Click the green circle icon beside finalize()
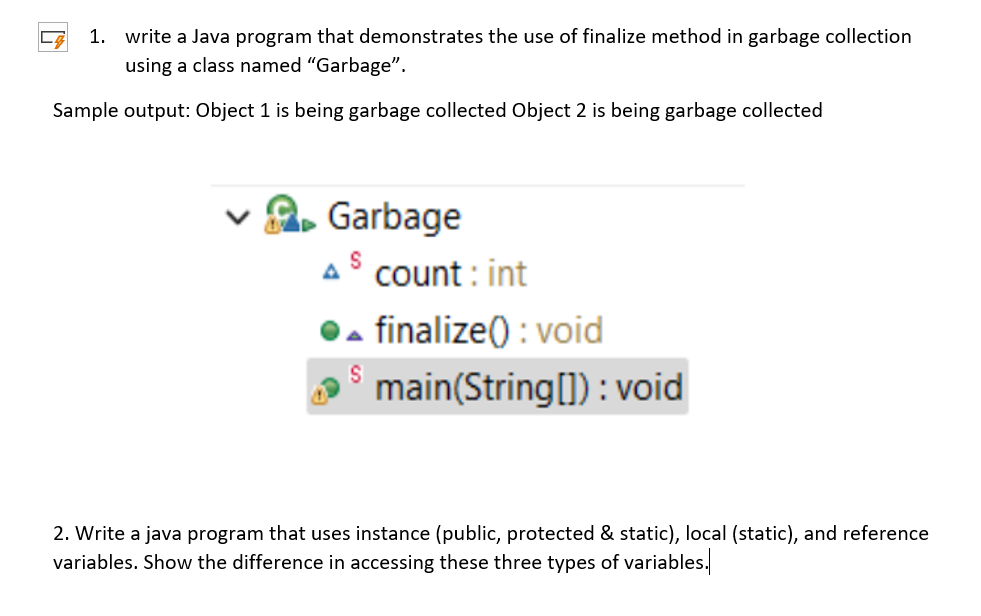This screenshot has width=981, height=616. (x=330, y=330)
